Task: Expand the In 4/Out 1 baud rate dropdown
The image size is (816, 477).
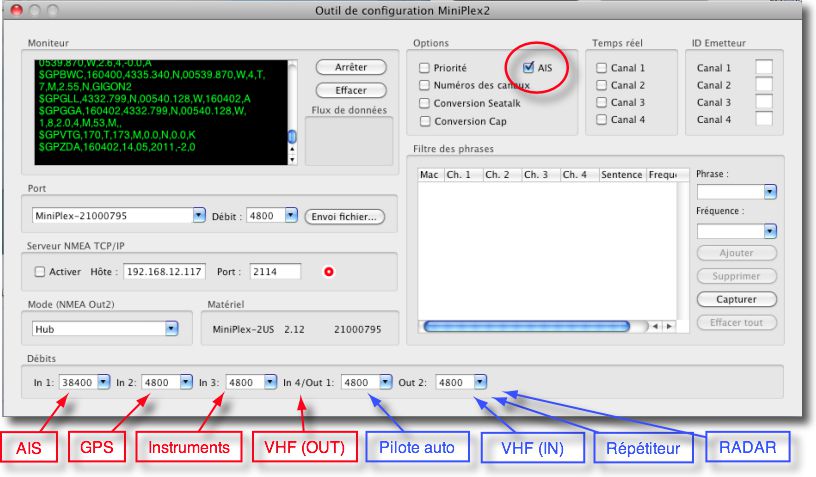Action: tap(386, 382)
